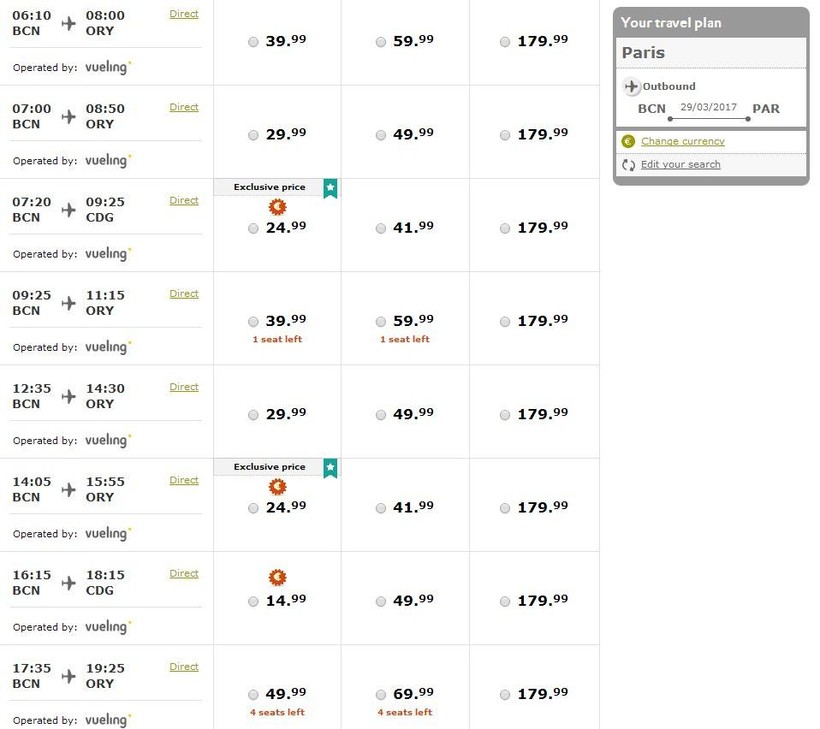Click the Direct link on the 17:35 flight
This screenshot has width=820, height=729.
[x=184, y=667]
